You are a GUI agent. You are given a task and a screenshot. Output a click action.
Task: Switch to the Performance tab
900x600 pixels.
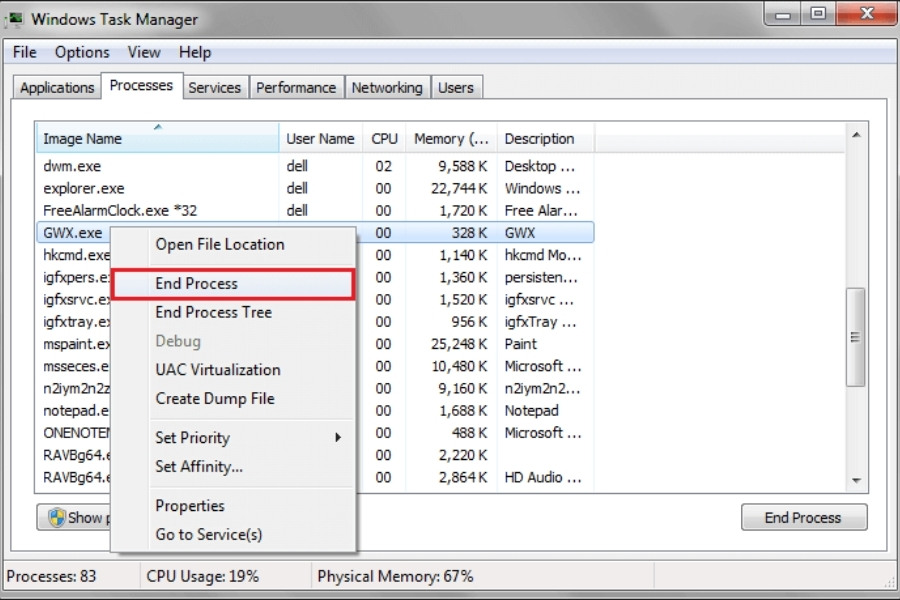point(297,88)
